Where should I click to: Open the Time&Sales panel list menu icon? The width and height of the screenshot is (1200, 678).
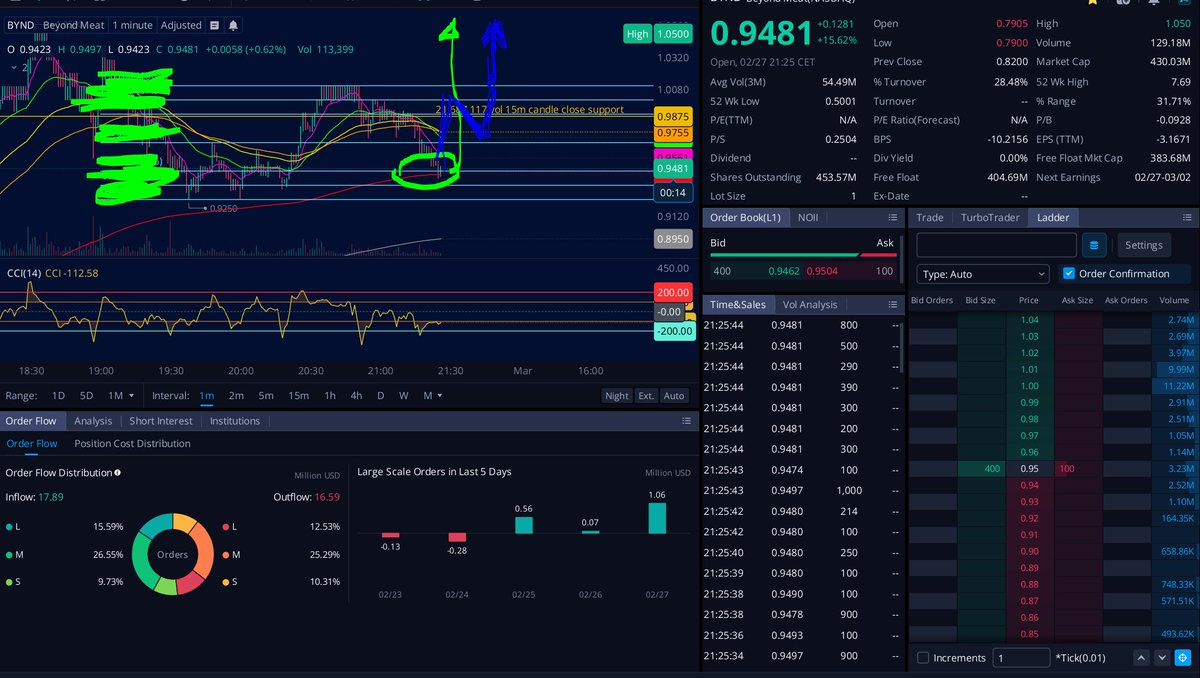point(892,304)
